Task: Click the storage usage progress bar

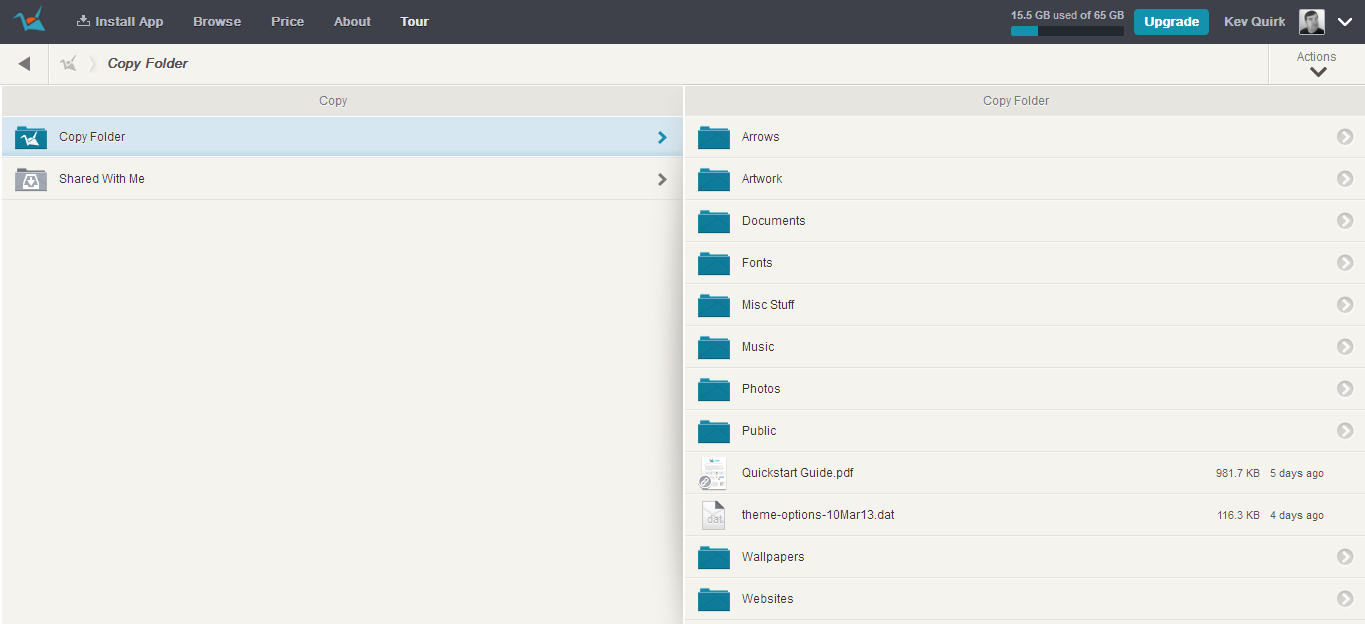Action: click(x=1066, y=30)
